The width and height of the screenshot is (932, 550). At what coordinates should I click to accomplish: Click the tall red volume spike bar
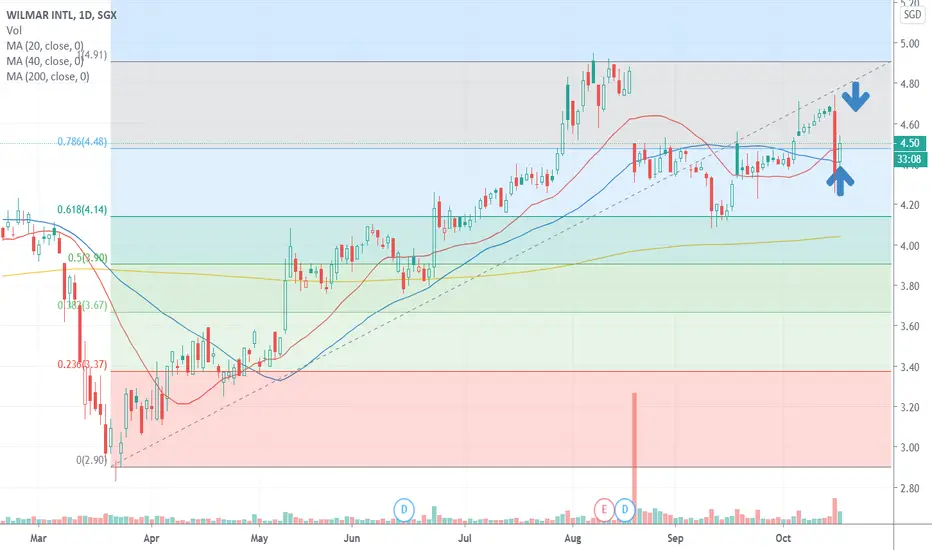pos(634,458)
